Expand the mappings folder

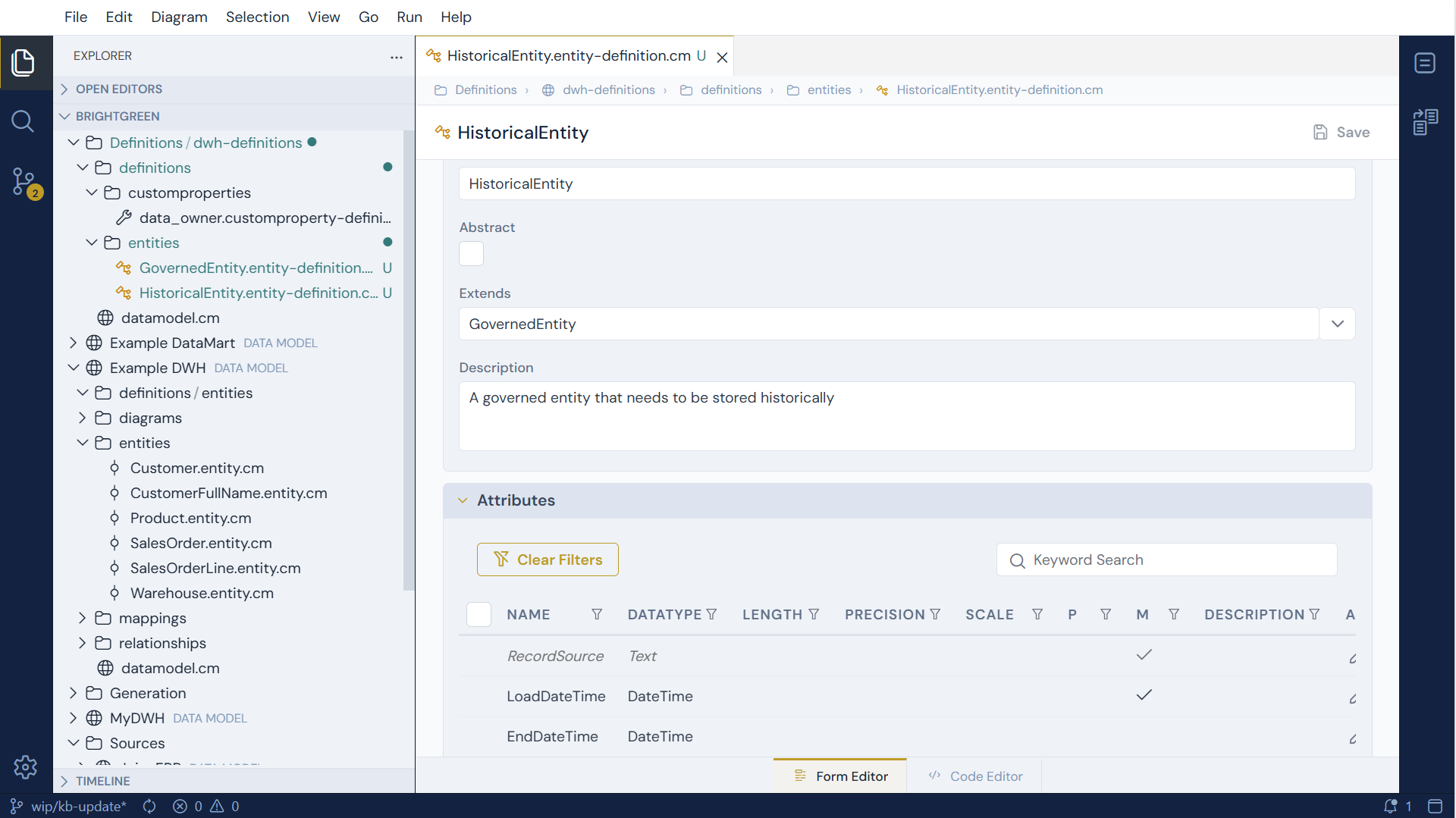coord(82,618)
